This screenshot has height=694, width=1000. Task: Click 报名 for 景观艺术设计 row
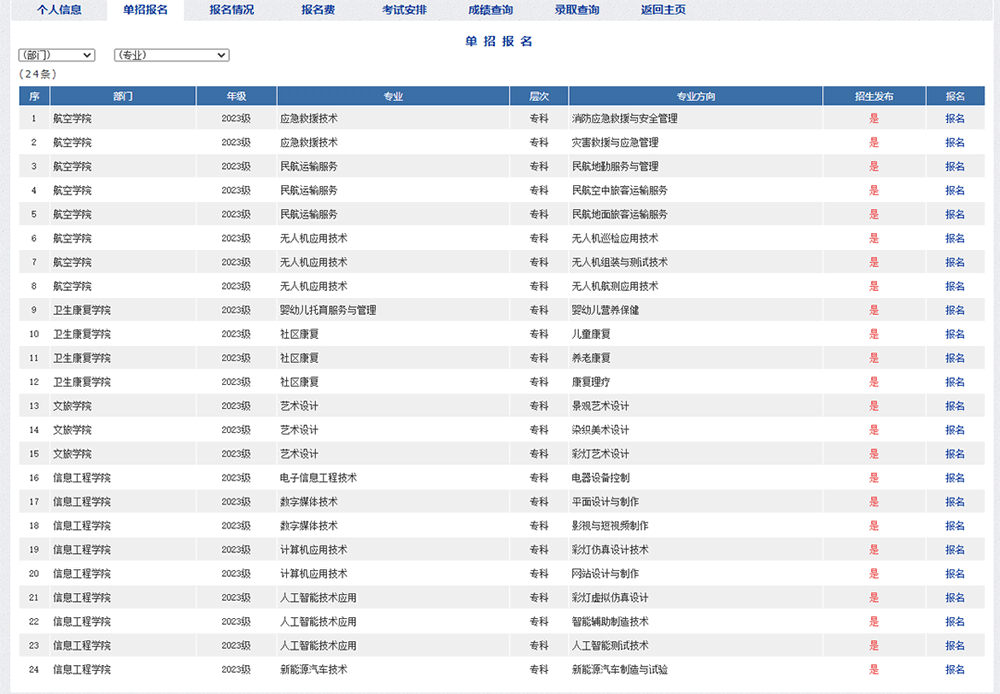pyautogui.click(x=955, y=406)
